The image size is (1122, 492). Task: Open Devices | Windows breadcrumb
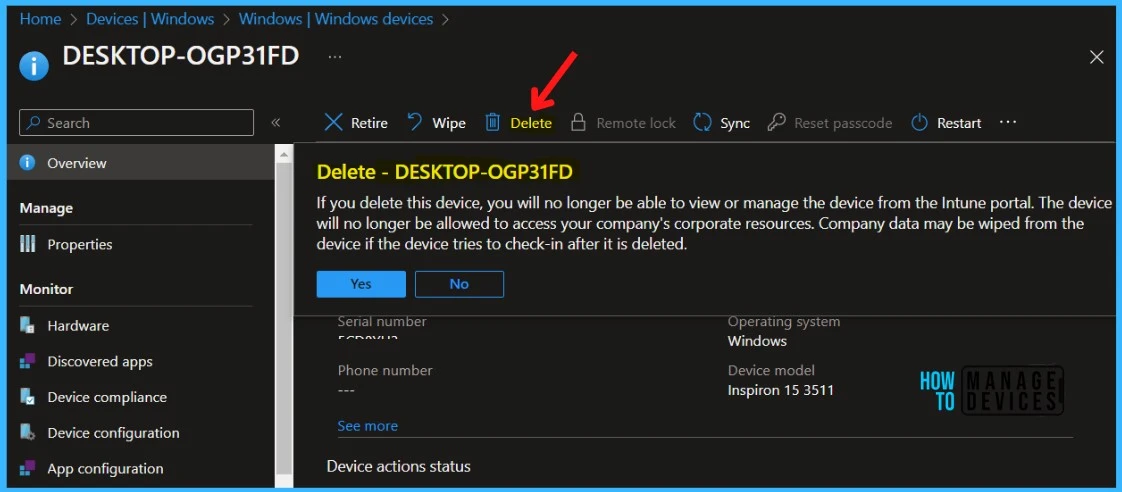[x=150, y=19]
